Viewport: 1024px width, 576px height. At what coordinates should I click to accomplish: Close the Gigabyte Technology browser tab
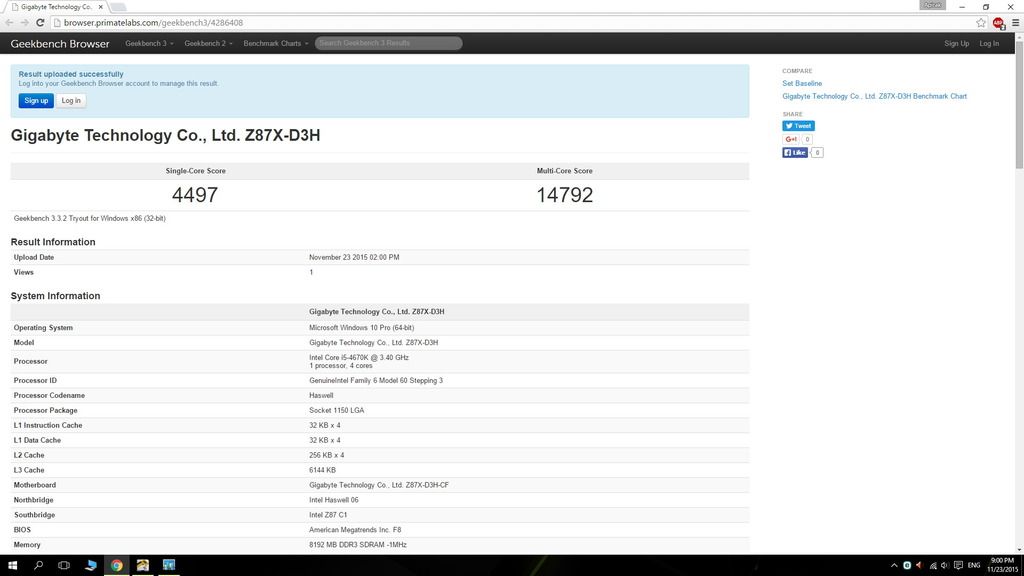101,7
